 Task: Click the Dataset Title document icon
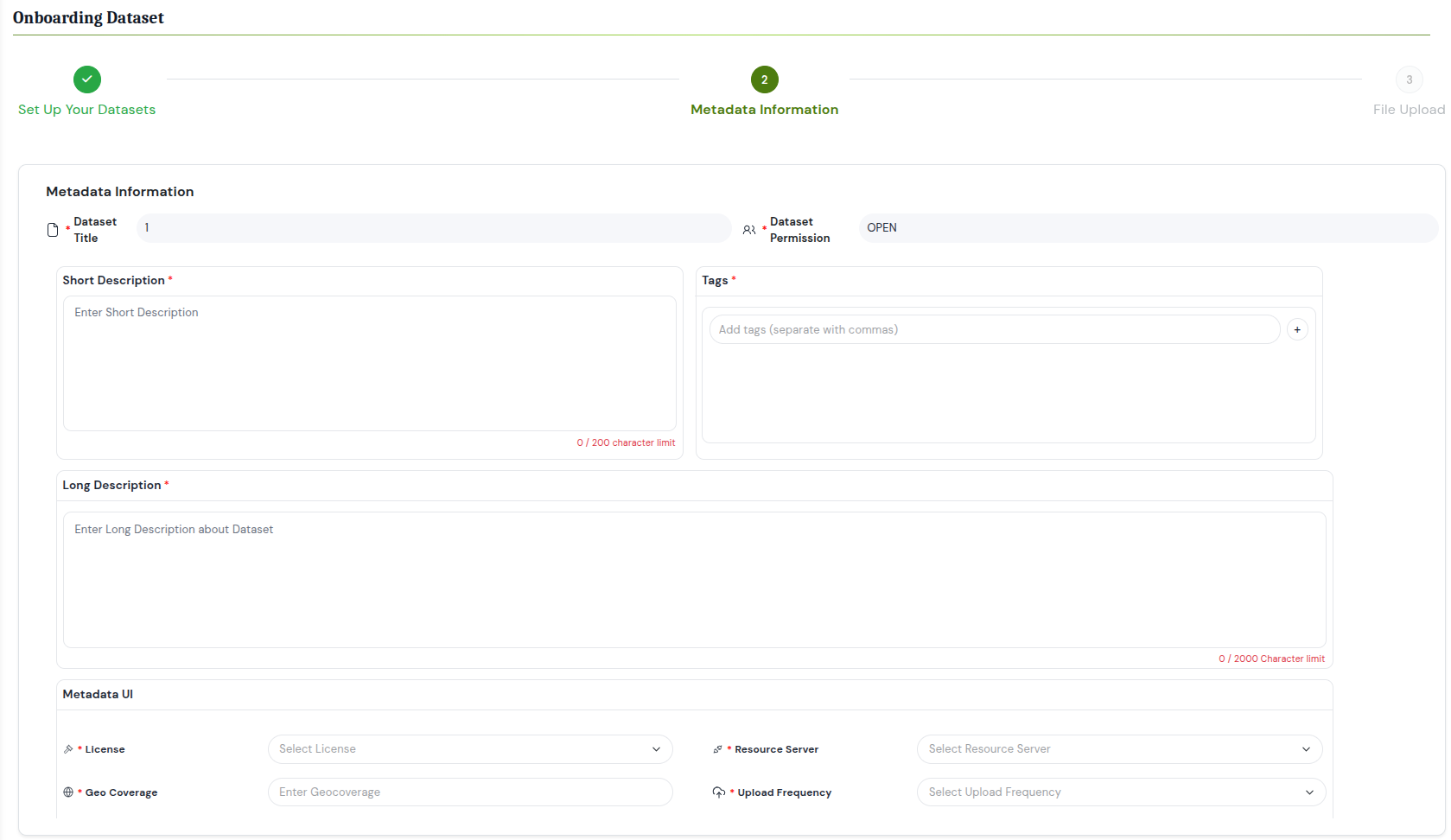point(53,230)
